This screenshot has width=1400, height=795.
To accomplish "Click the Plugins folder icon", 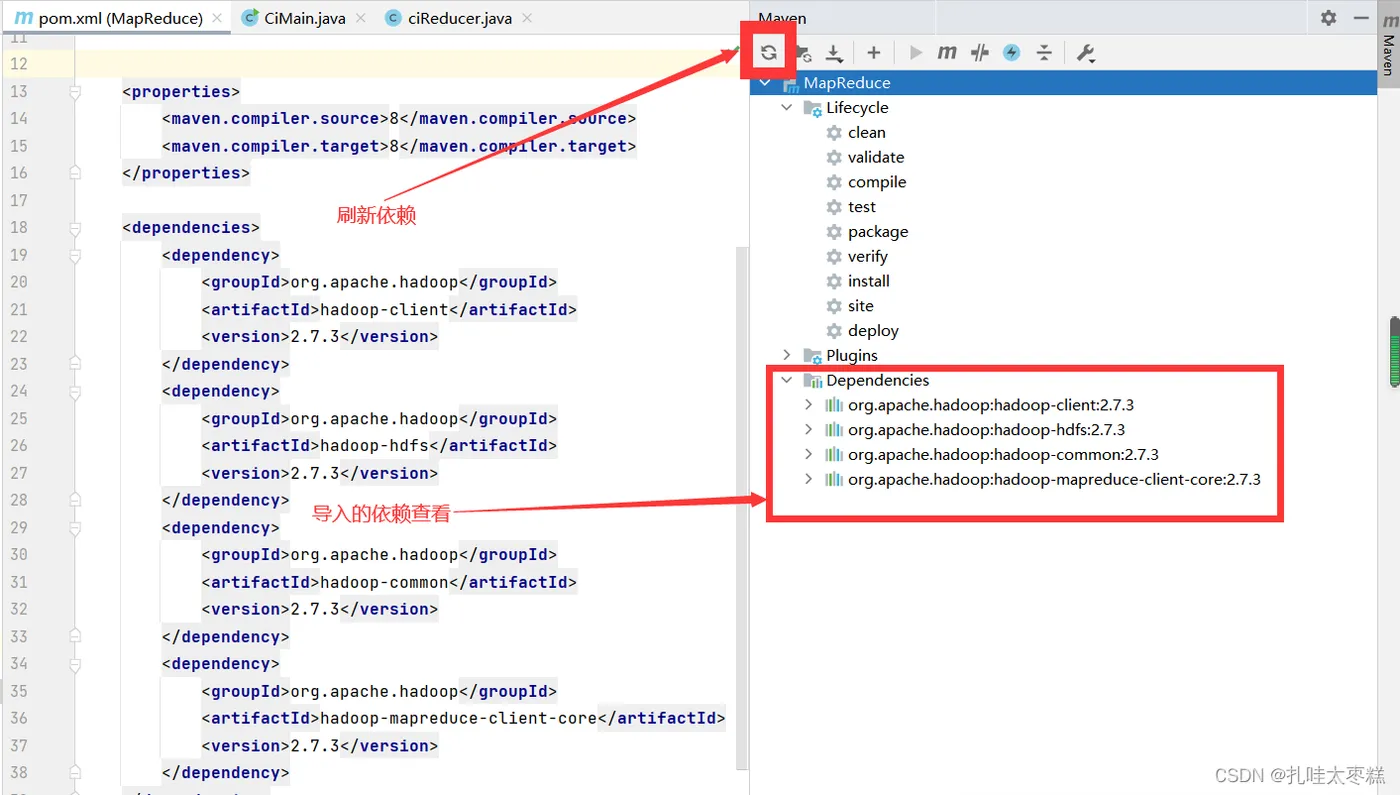I will point(812,355).
